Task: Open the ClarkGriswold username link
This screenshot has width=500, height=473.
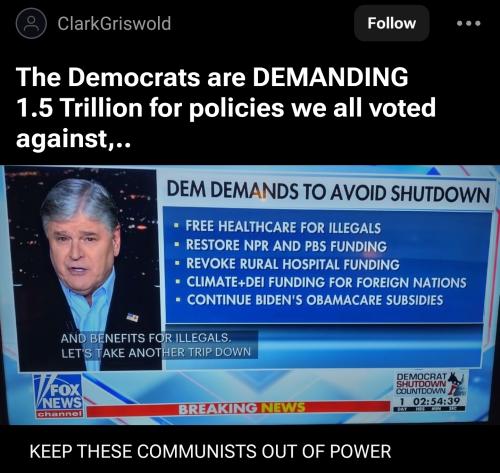Action: coord(114,24)
